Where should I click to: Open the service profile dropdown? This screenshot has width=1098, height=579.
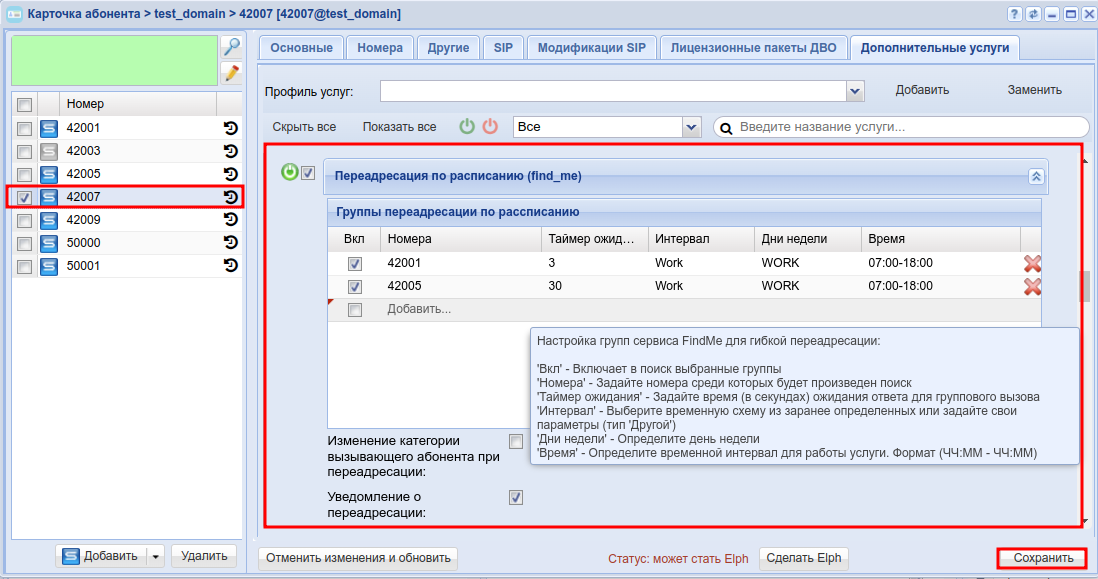click(x=855, y=91)
